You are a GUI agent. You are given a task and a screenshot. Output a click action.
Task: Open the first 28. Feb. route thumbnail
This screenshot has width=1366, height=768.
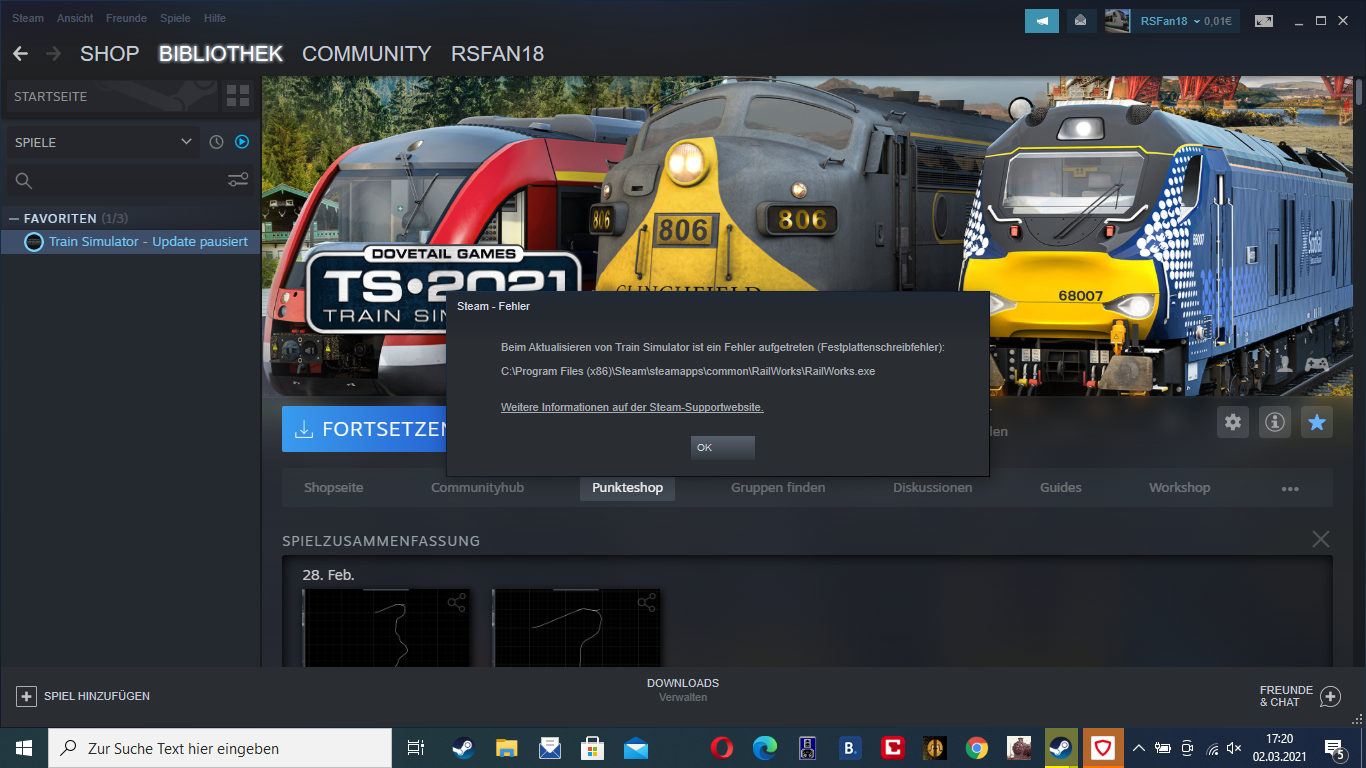(386, 627)
